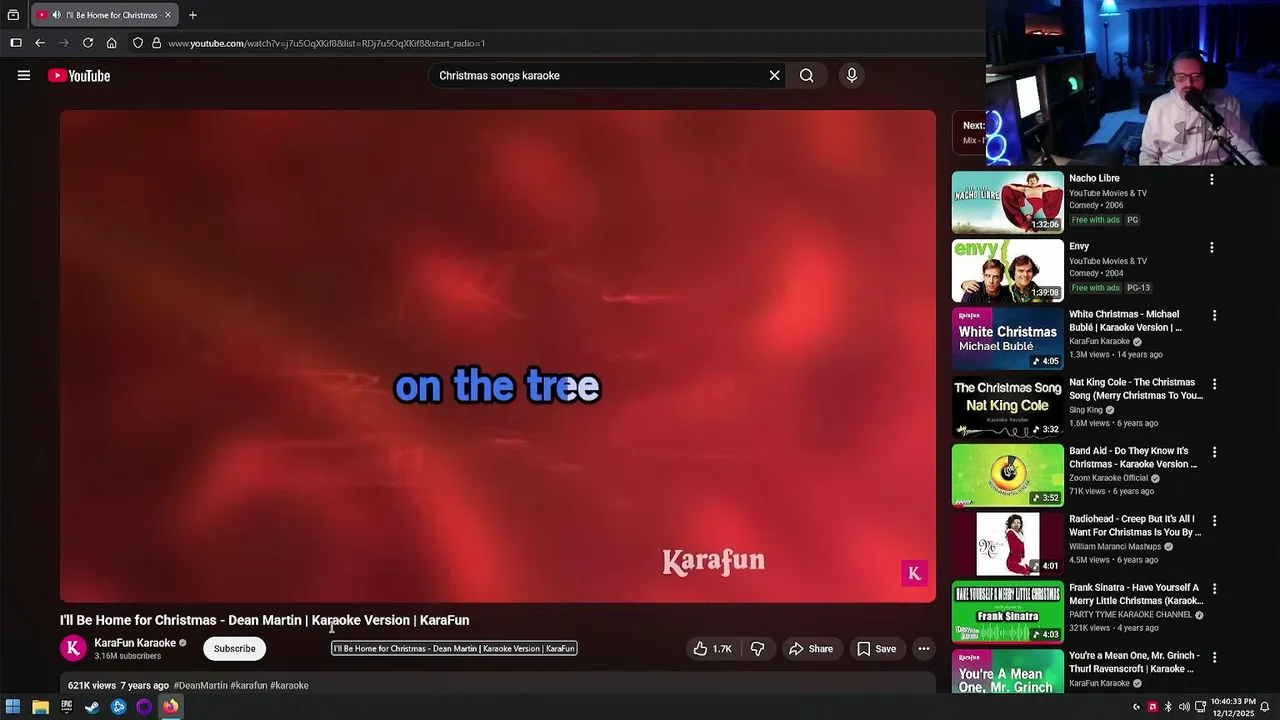Launch Steam from the taskbar
The height and width of the screenshot is (720, 1280).
pyautogui.click(x=92, y=707)
